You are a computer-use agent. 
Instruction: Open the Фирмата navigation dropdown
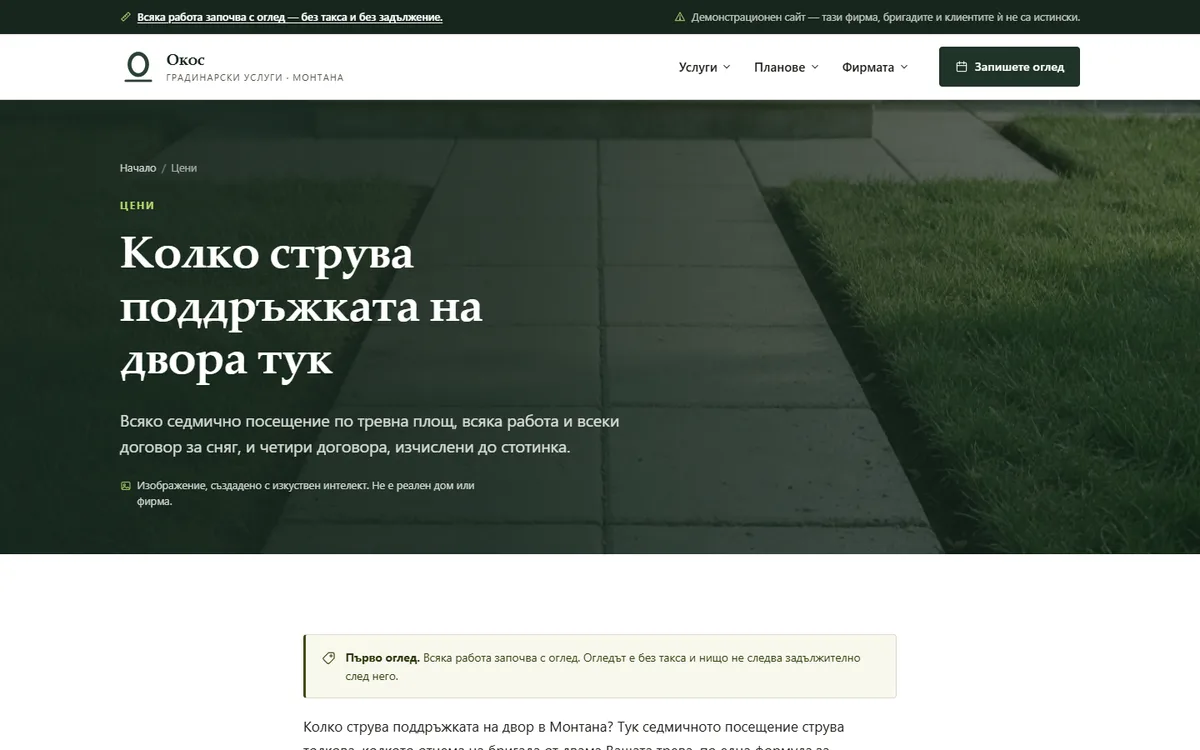pos(875,67)
